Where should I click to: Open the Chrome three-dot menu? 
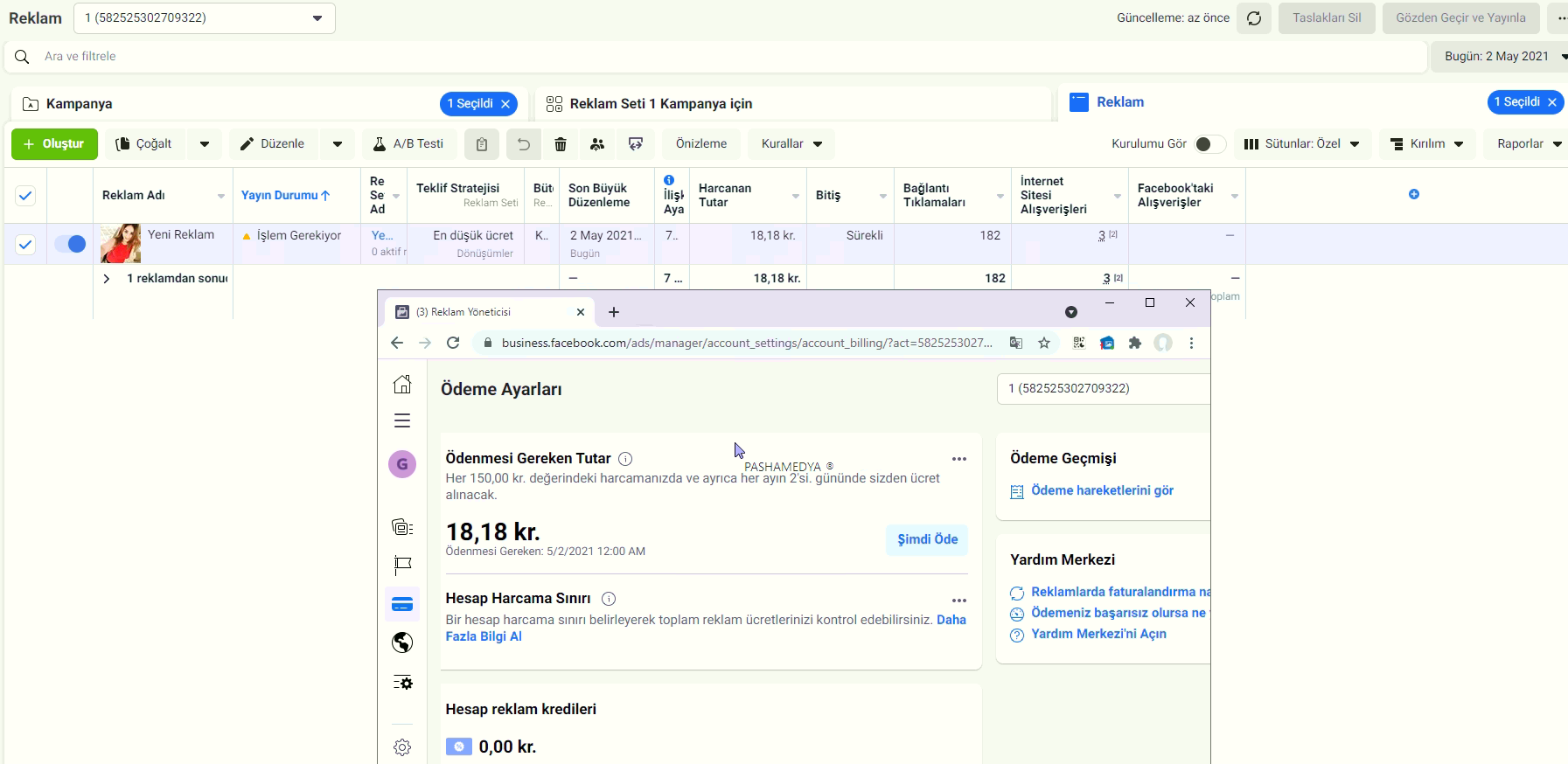point(1191,343)
